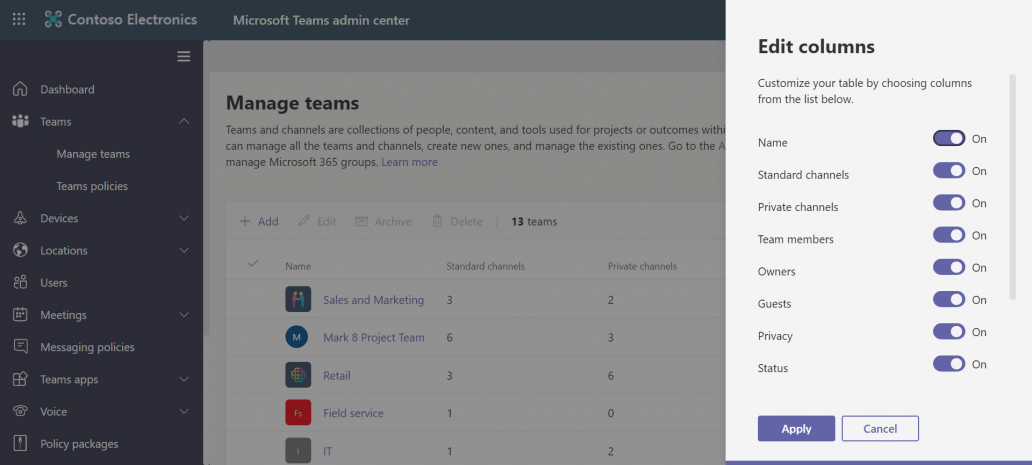This screenshot has height=465, width=1032.
Task: Click the Cancel button
Action: point(880,428)
